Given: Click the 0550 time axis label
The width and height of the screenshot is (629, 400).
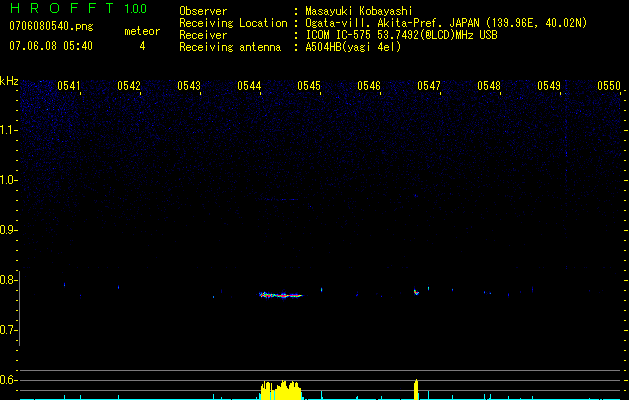Looking at the screenshot, I should 609,86.
